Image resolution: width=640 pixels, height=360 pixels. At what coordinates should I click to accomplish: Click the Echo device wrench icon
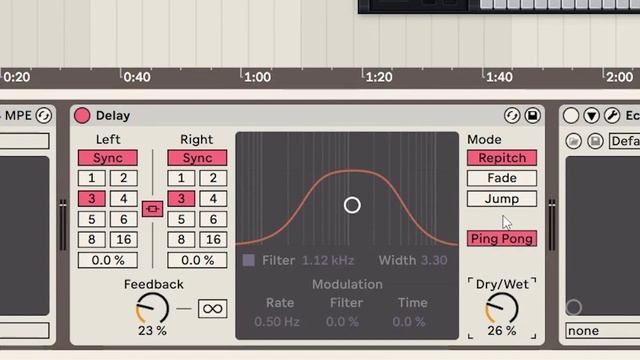coord(612,116)
